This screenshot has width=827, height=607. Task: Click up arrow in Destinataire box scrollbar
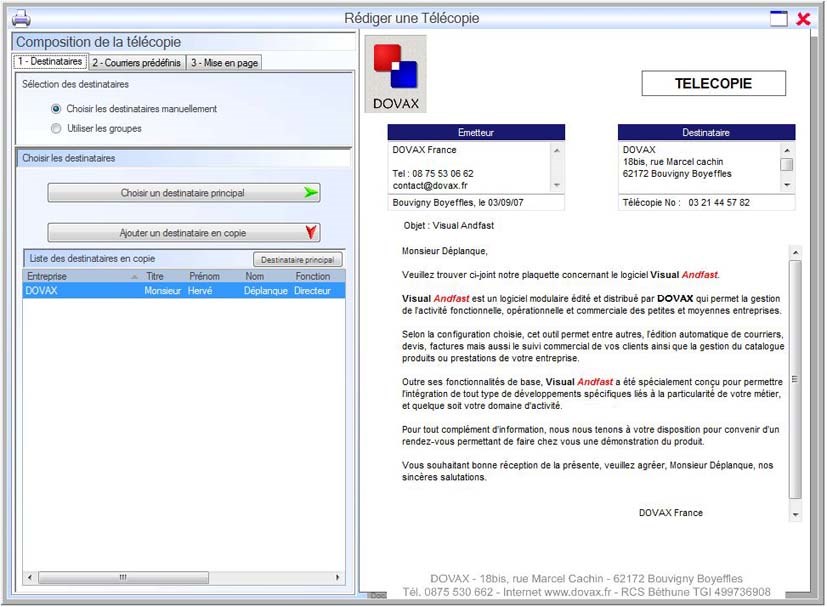click(787, 151)
